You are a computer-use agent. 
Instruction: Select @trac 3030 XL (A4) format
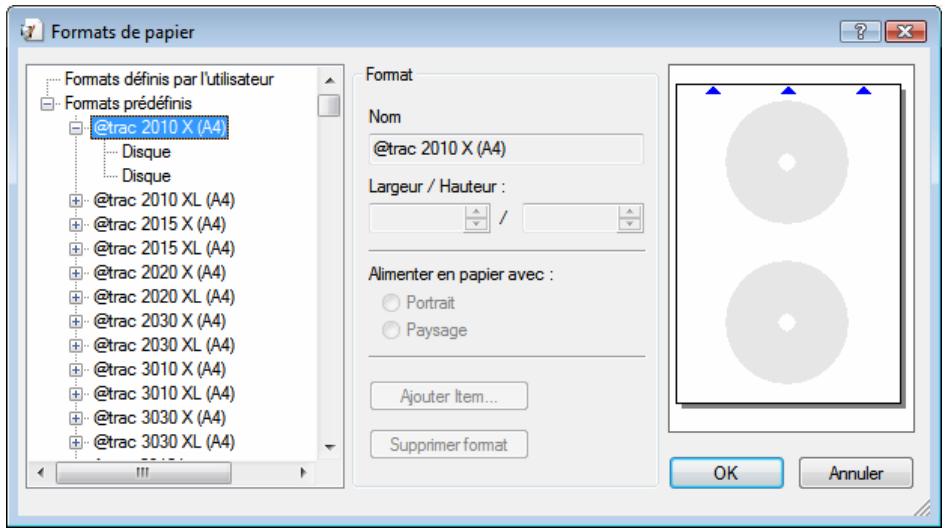tap(164, 441)
